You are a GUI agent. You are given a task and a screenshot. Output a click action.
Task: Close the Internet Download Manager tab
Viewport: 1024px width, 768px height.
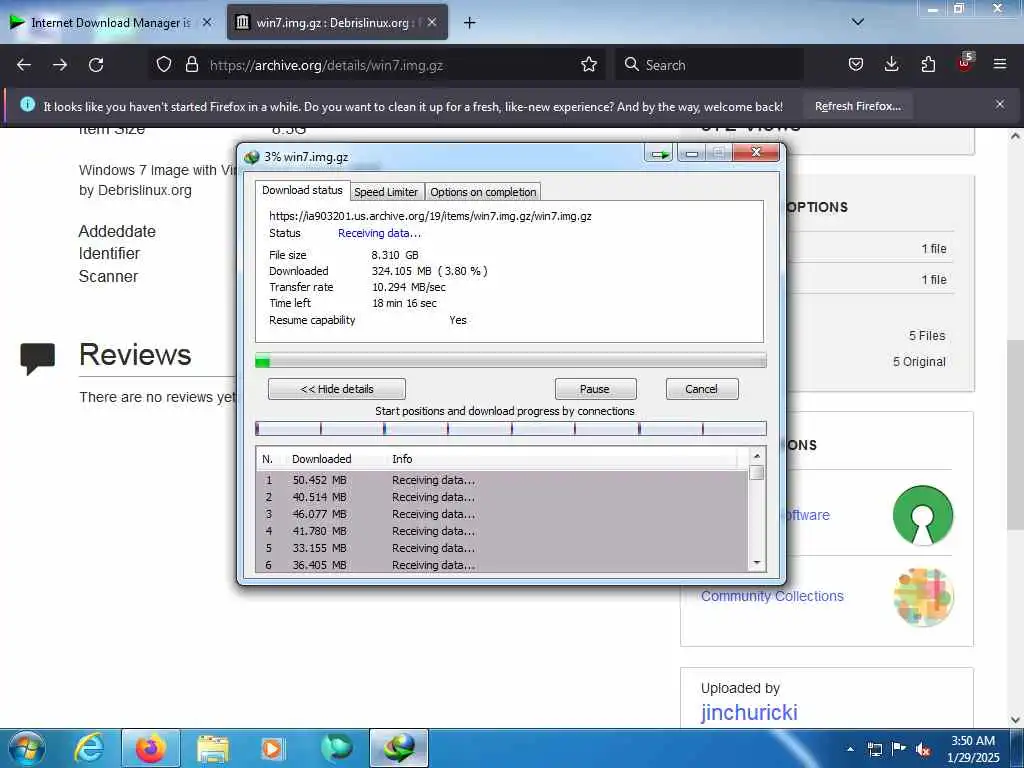[x=207, y=22]
